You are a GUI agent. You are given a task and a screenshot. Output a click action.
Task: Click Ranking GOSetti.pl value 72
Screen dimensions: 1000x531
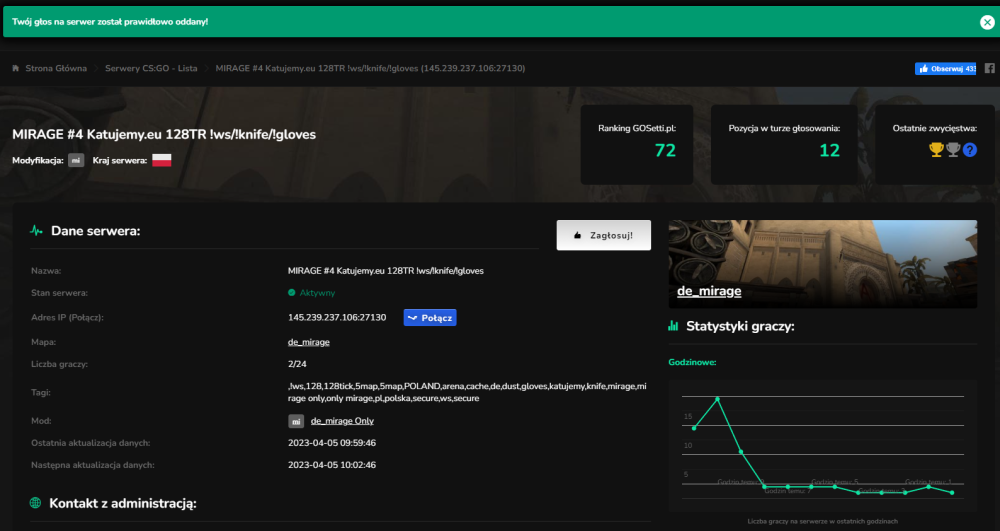(x=665, y=150)
